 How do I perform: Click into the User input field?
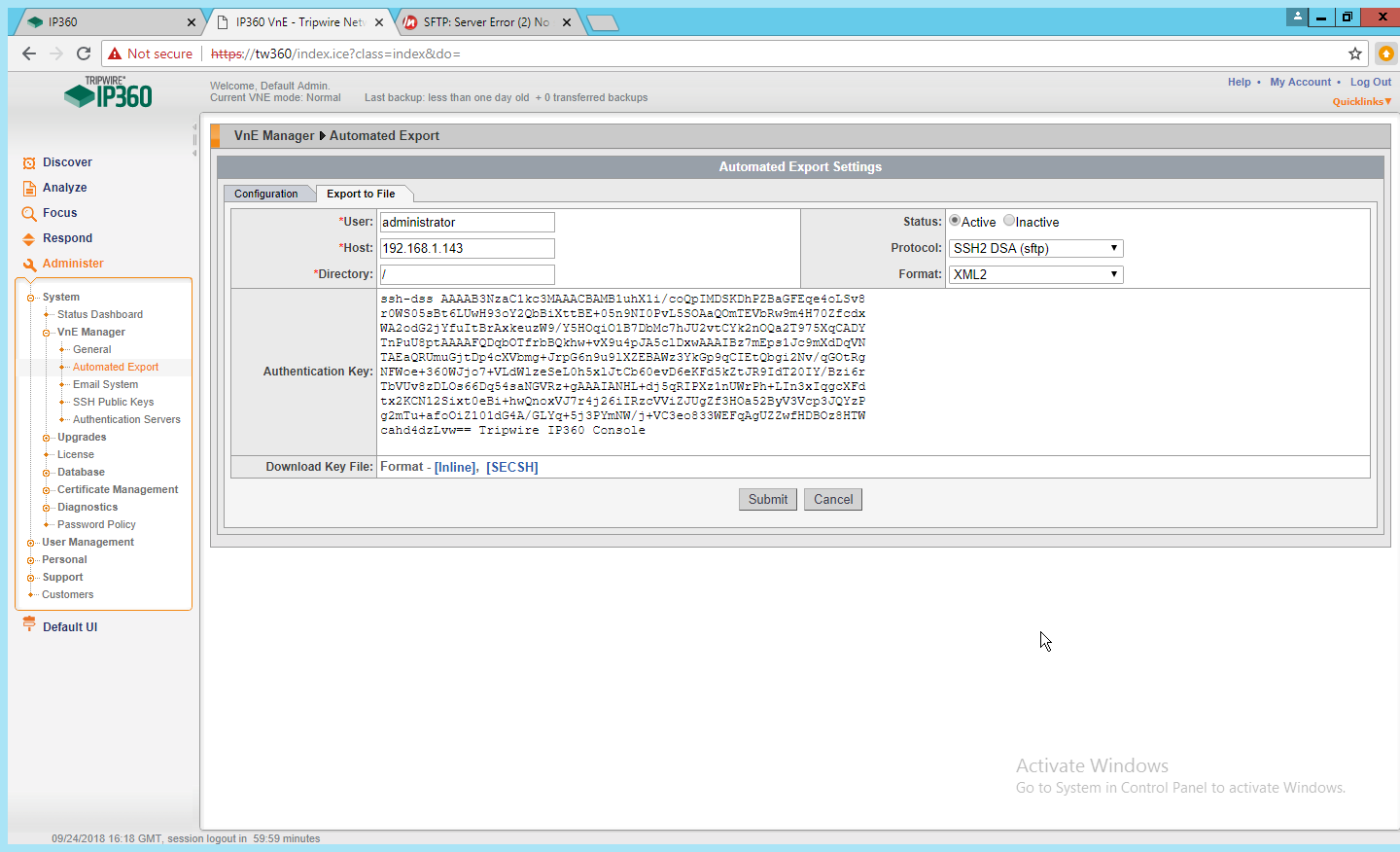468,223
